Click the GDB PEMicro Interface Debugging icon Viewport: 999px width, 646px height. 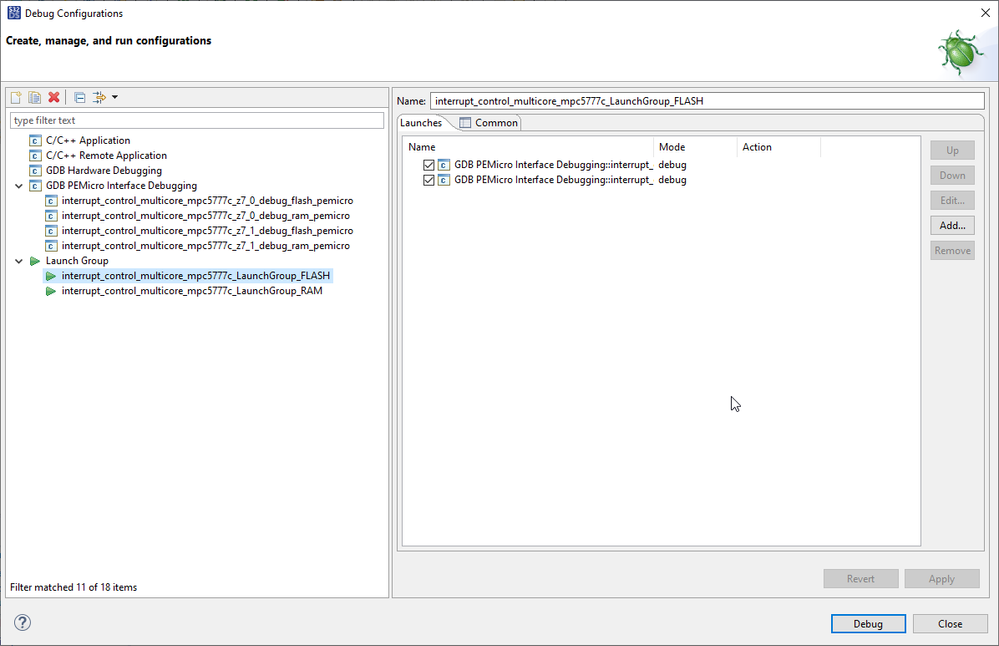pyautogui.click(x=35, y=186)
